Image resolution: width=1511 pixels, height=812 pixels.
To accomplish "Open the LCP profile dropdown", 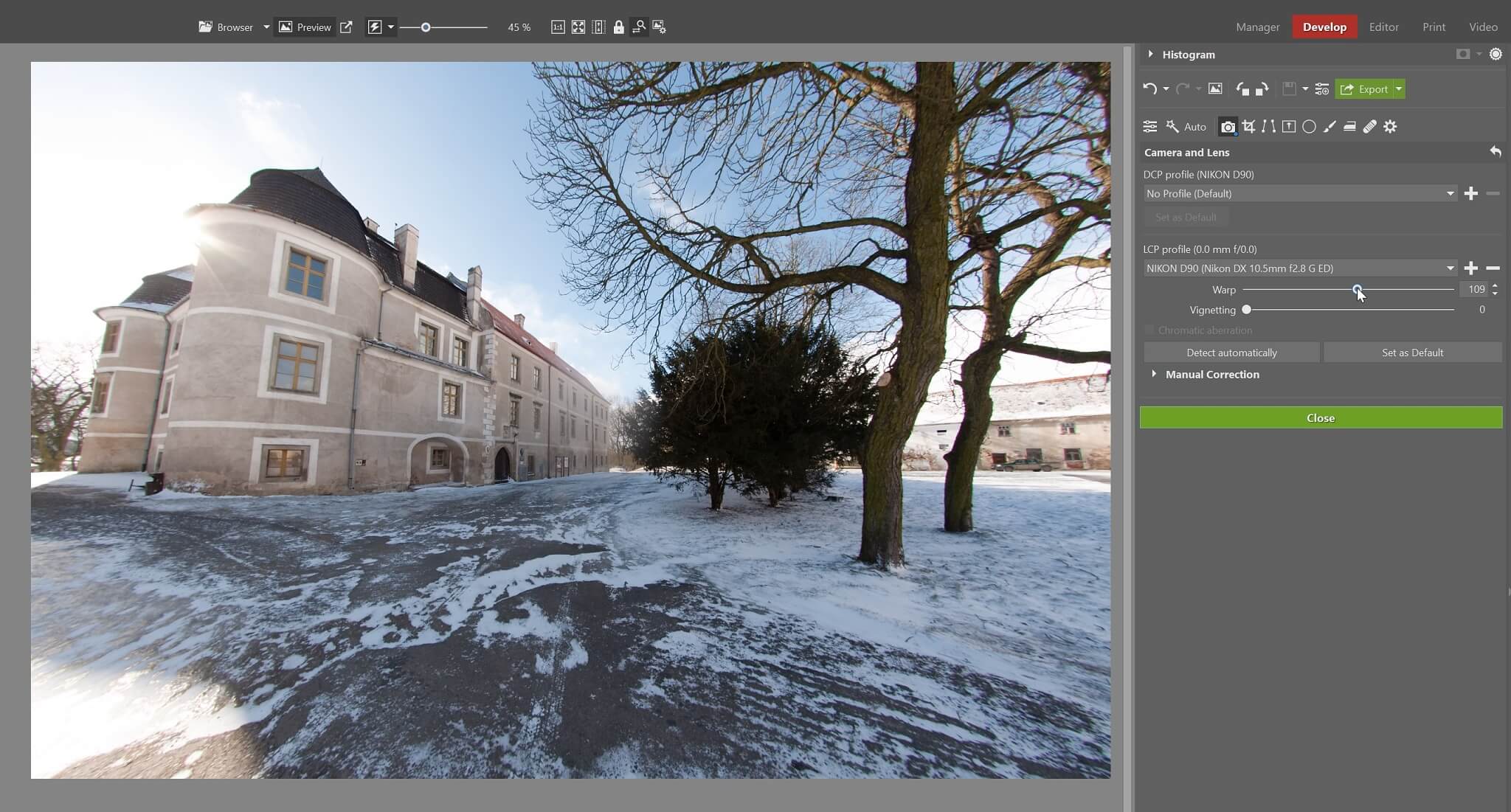I will (1300, 268).
